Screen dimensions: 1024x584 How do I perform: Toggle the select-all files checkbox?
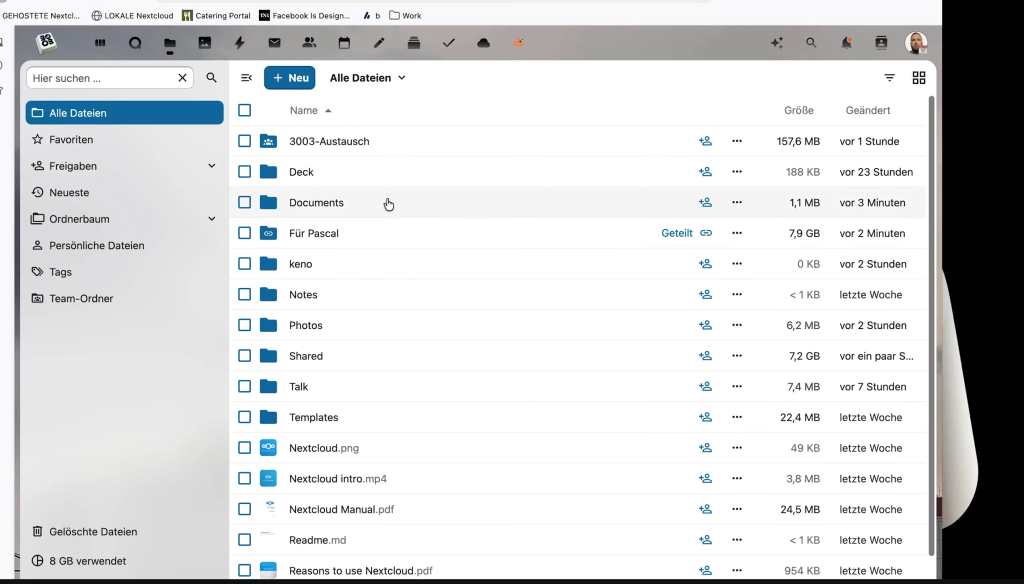click(245, 111)
